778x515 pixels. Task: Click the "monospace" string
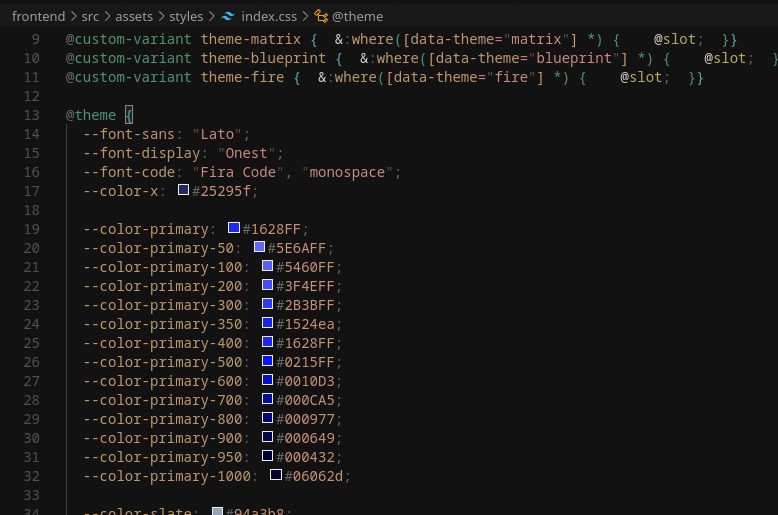click(347, 172)
